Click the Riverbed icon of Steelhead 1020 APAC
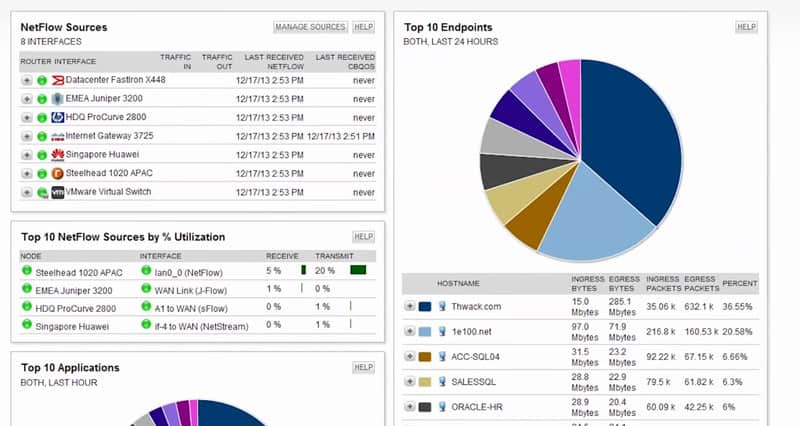800x426 pixels. click(58, 173)
